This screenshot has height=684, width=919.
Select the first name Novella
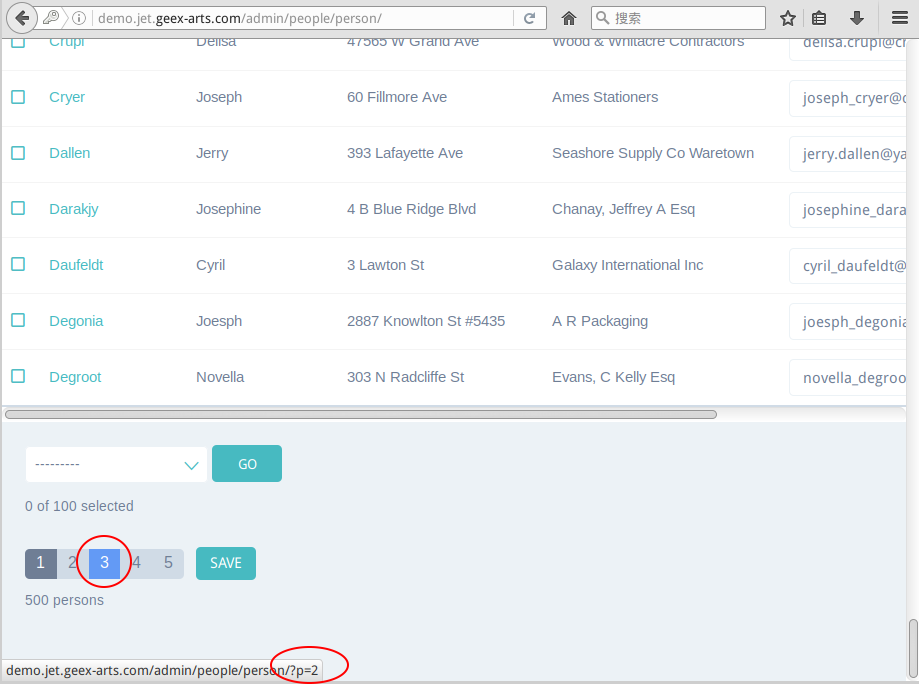tap(220, 377)
